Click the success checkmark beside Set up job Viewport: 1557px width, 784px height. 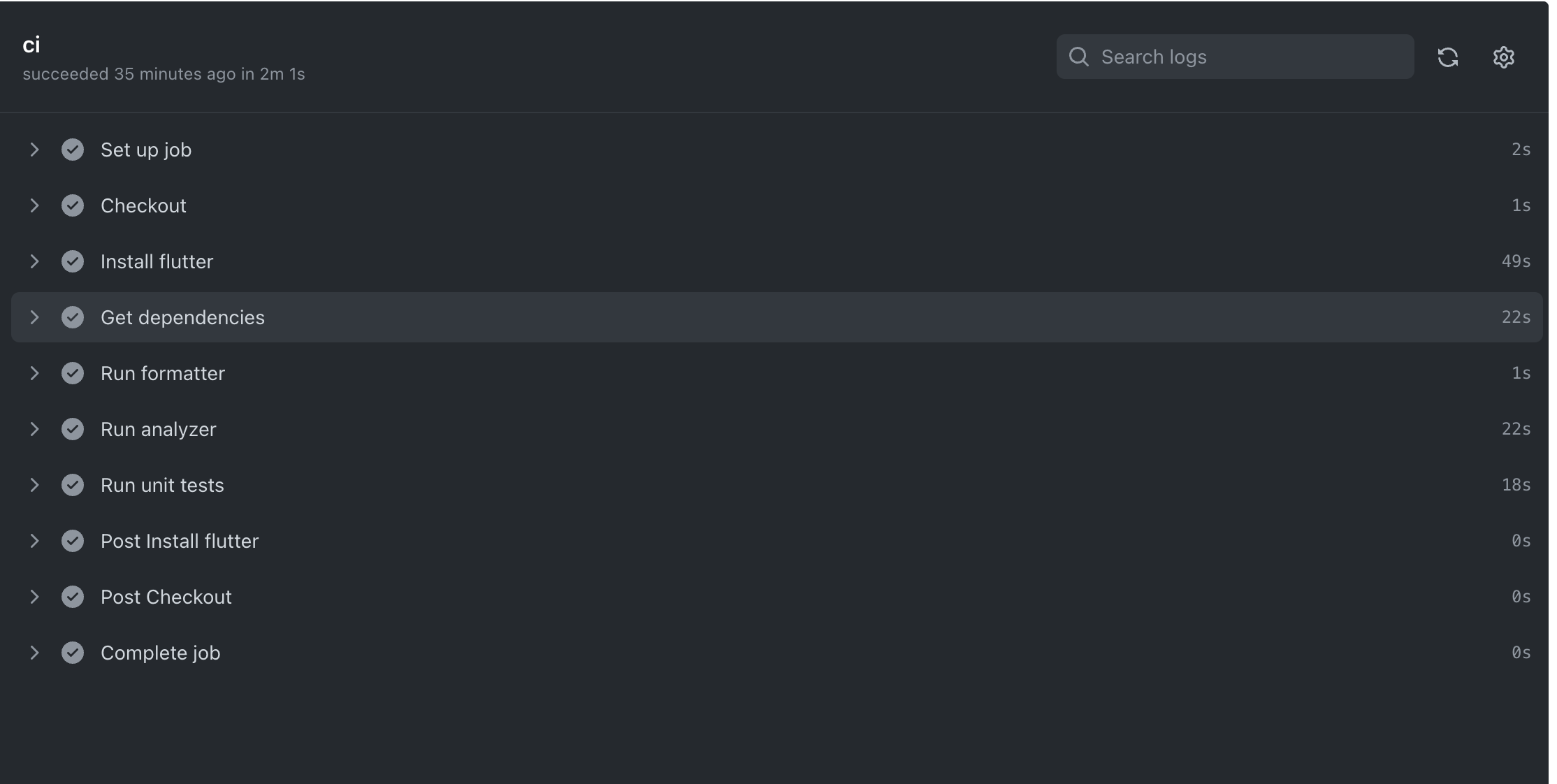[x=73, y=150]
